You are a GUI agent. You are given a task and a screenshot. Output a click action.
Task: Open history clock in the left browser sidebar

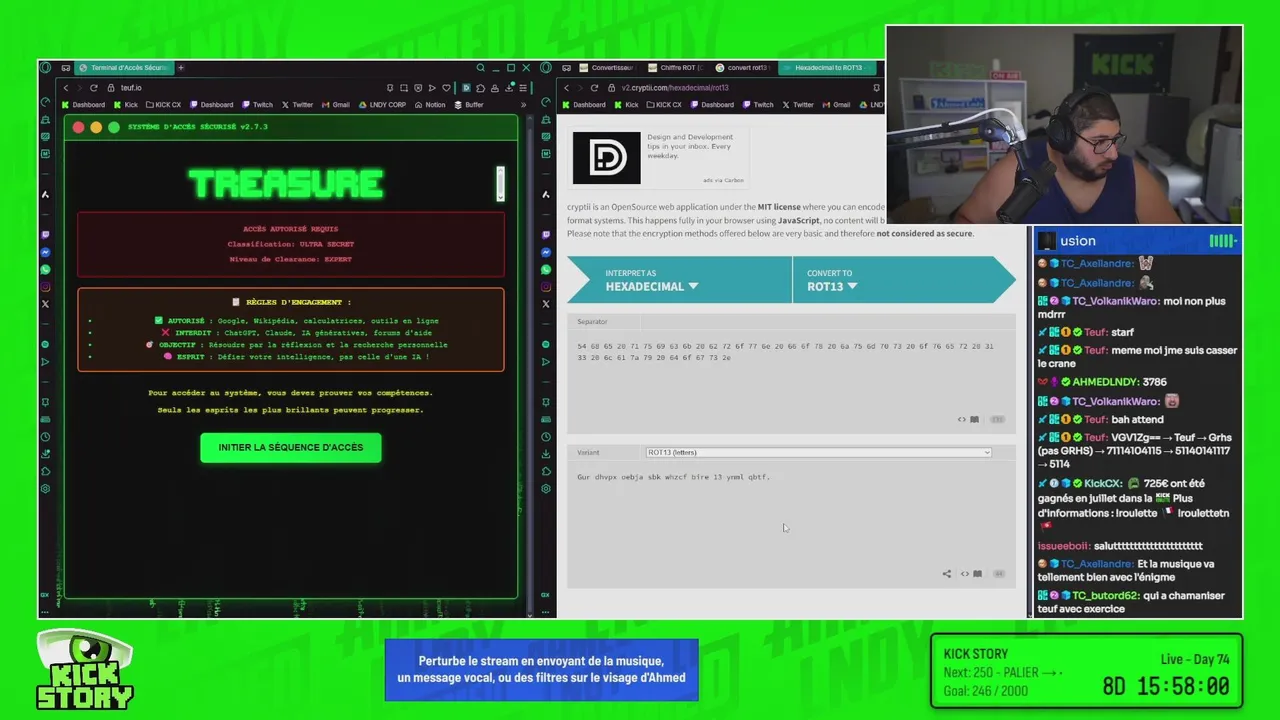tap(45, 437)
